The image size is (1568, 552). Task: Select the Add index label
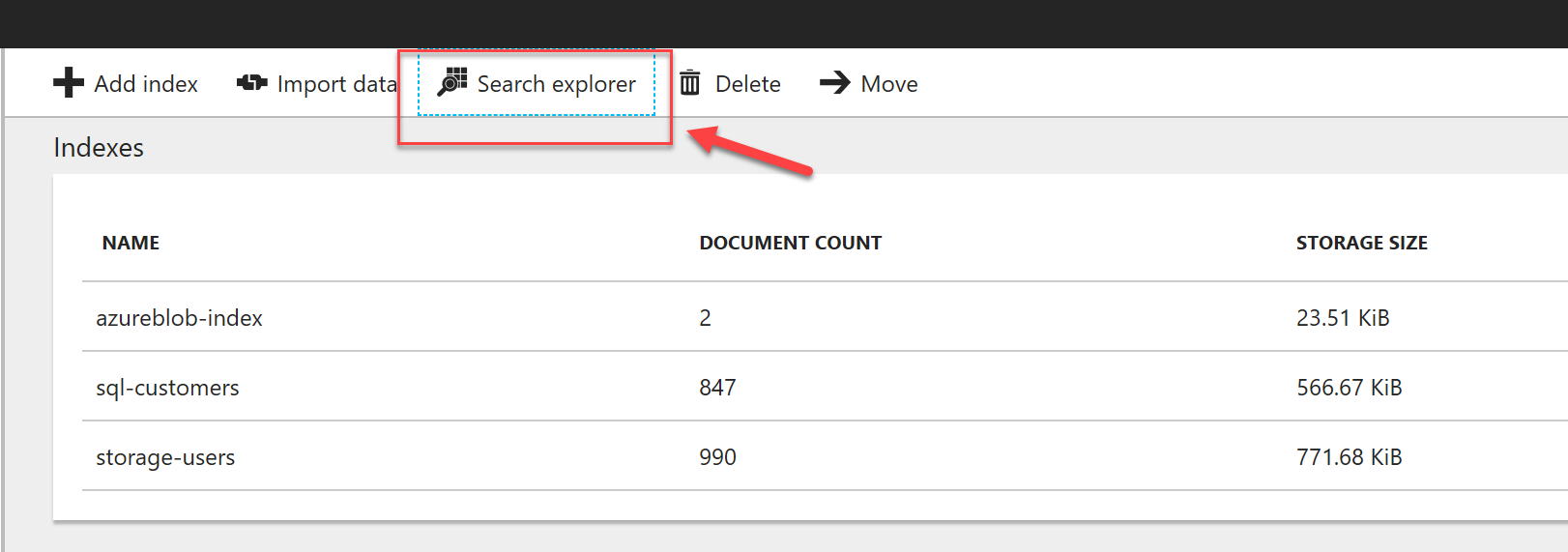(x=146, y=84)
